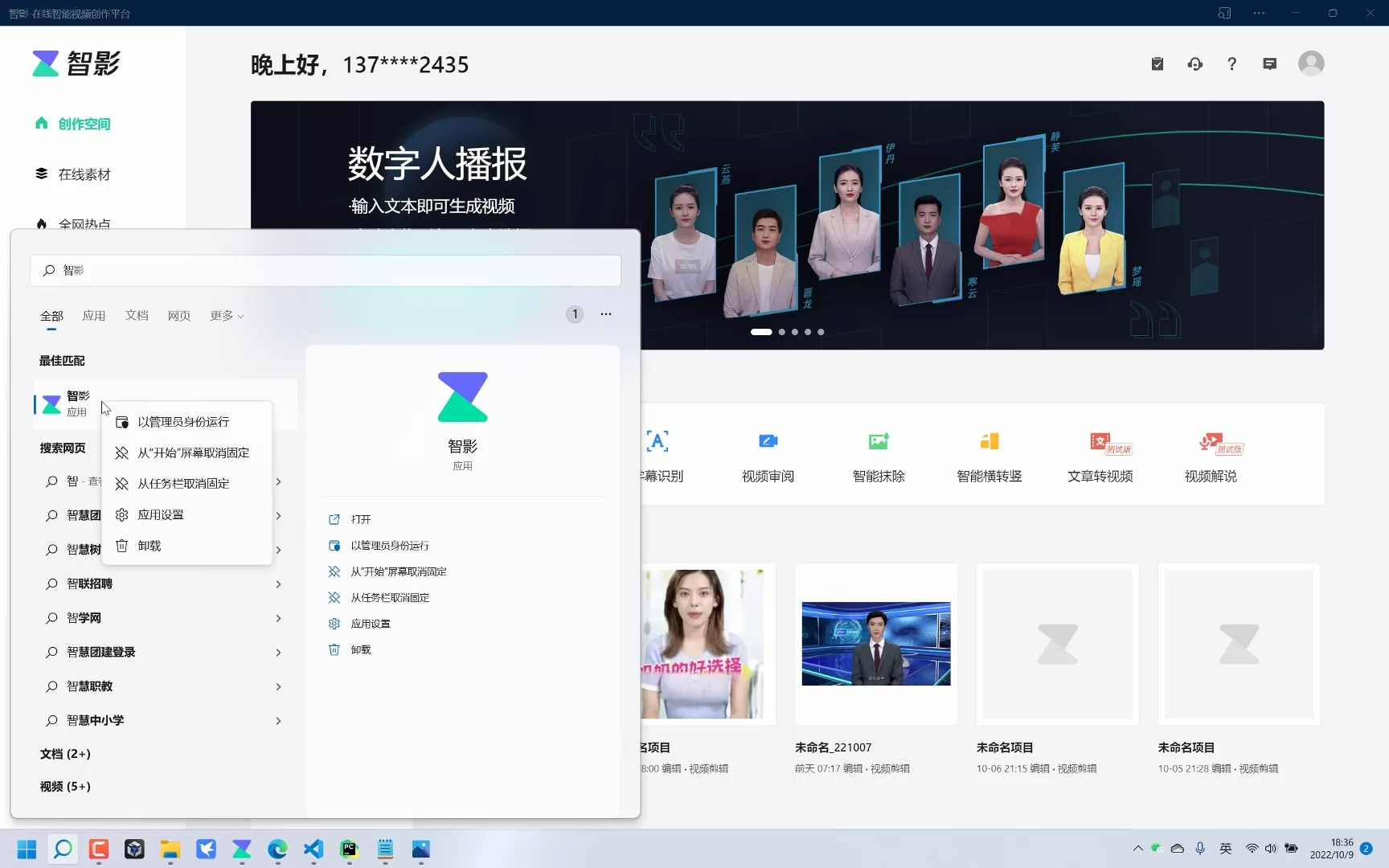Open Microsoft Edge from the taskbar
This screenshot has height=868, width=1389.
[277, 850]
